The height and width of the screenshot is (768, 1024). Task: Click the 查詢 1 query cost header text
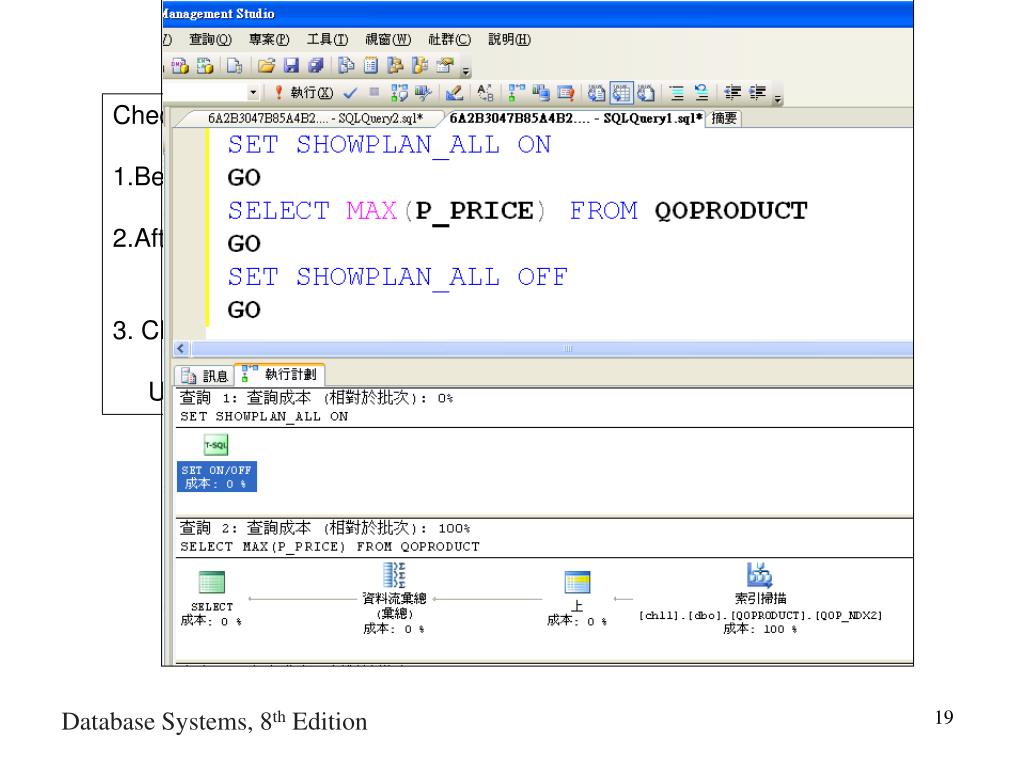[x=317, y=398]
